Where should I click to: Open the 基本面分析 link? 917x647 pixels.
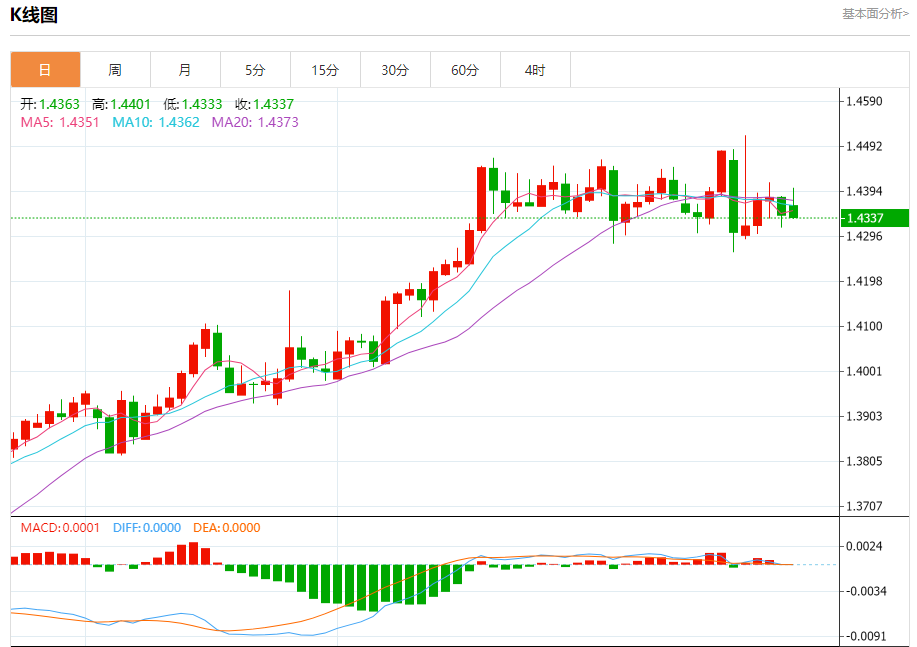[875, 13]
